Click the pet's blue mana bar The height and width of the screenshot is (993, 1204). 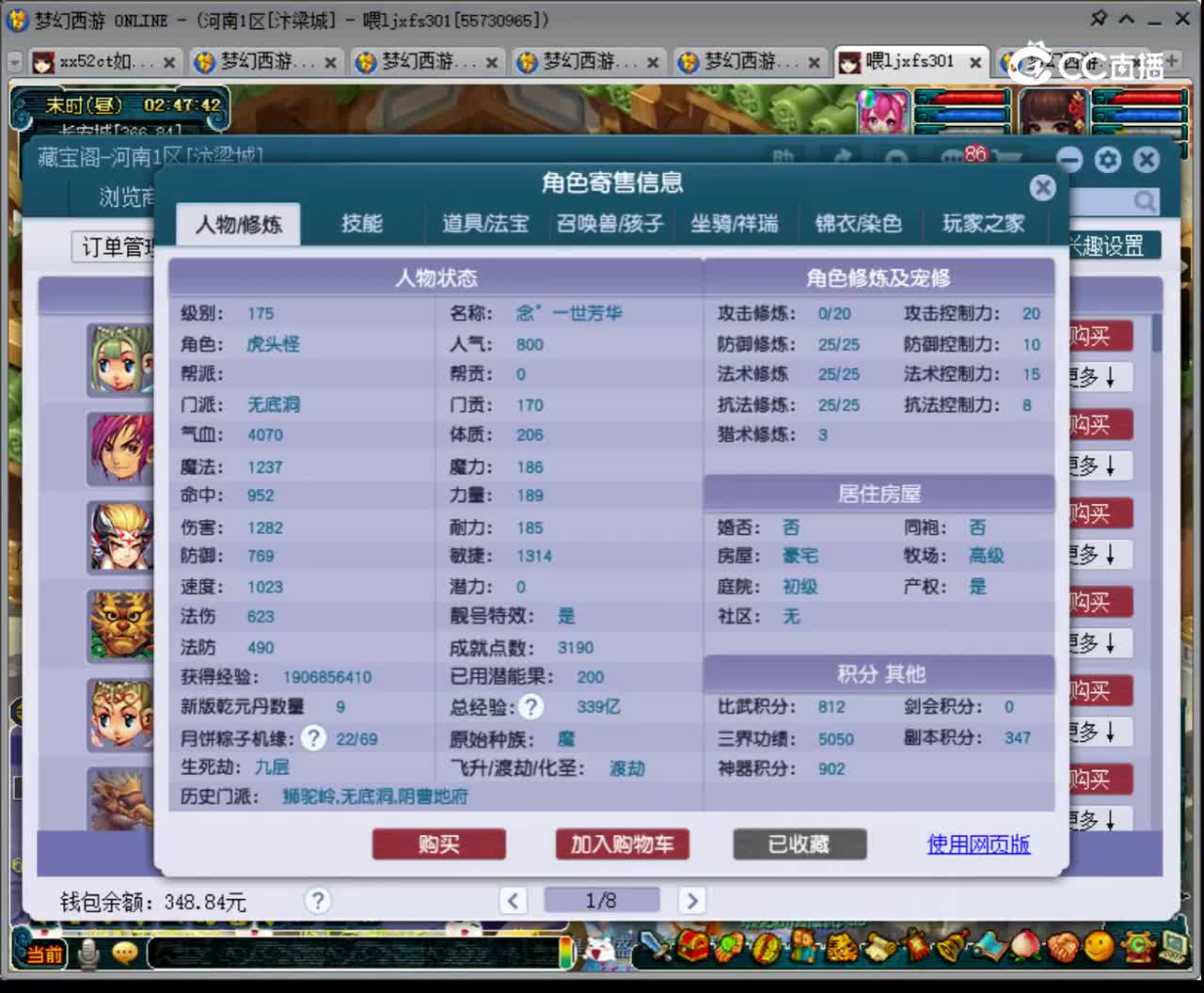click(962, 115)
